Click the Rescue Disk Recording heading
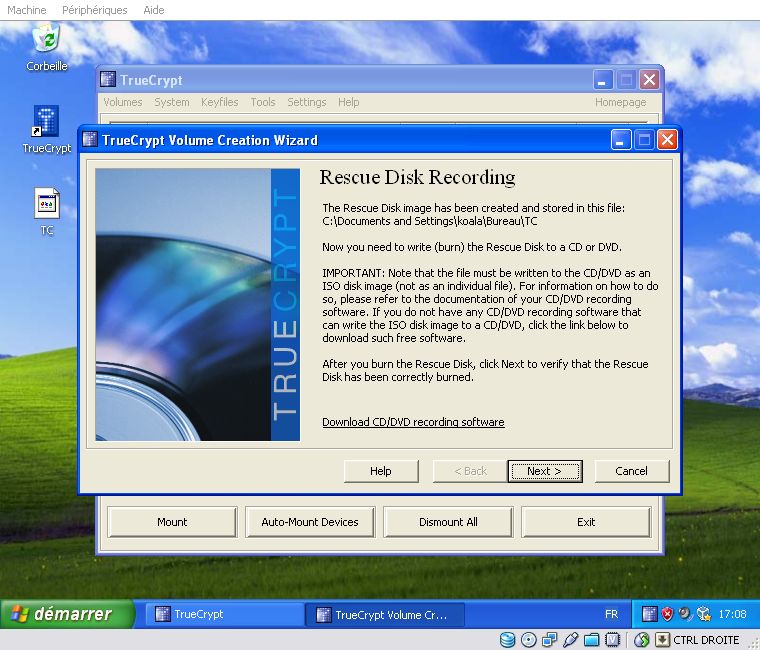This screenshot has height=650, width=760. 417,177
